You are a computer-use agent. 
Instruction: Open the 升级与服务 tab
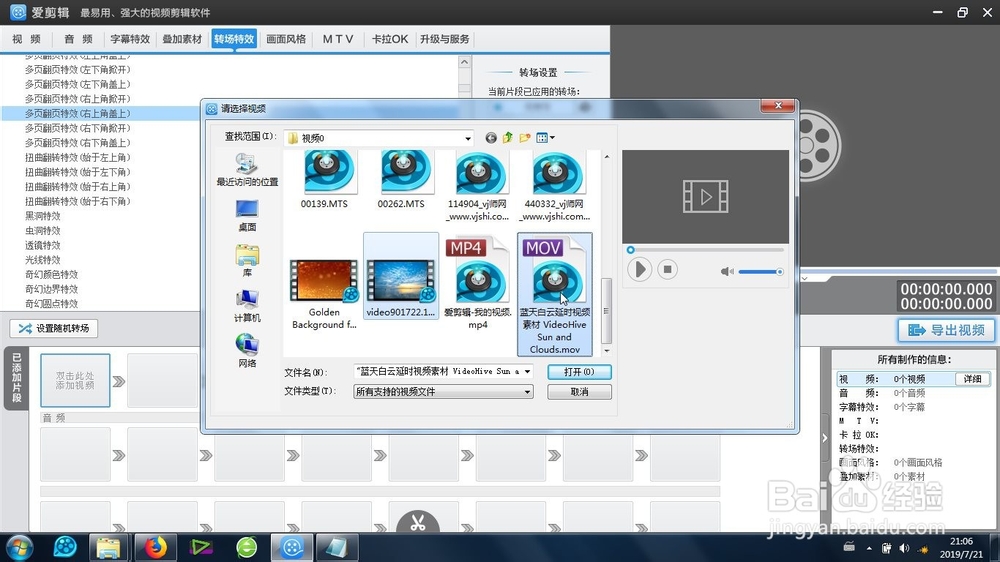click(x=445, y=39)
